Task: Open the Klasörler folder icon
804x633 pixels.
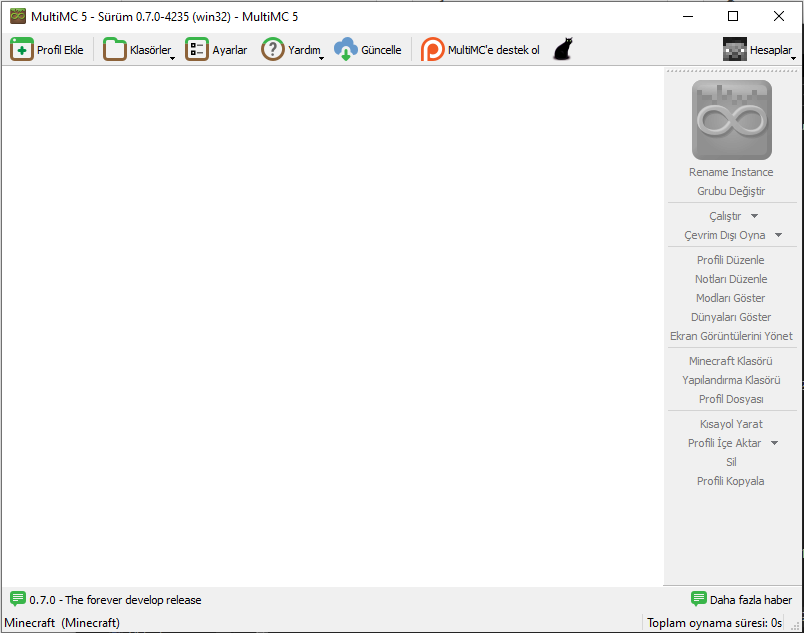Action: [x=114, y=50]
